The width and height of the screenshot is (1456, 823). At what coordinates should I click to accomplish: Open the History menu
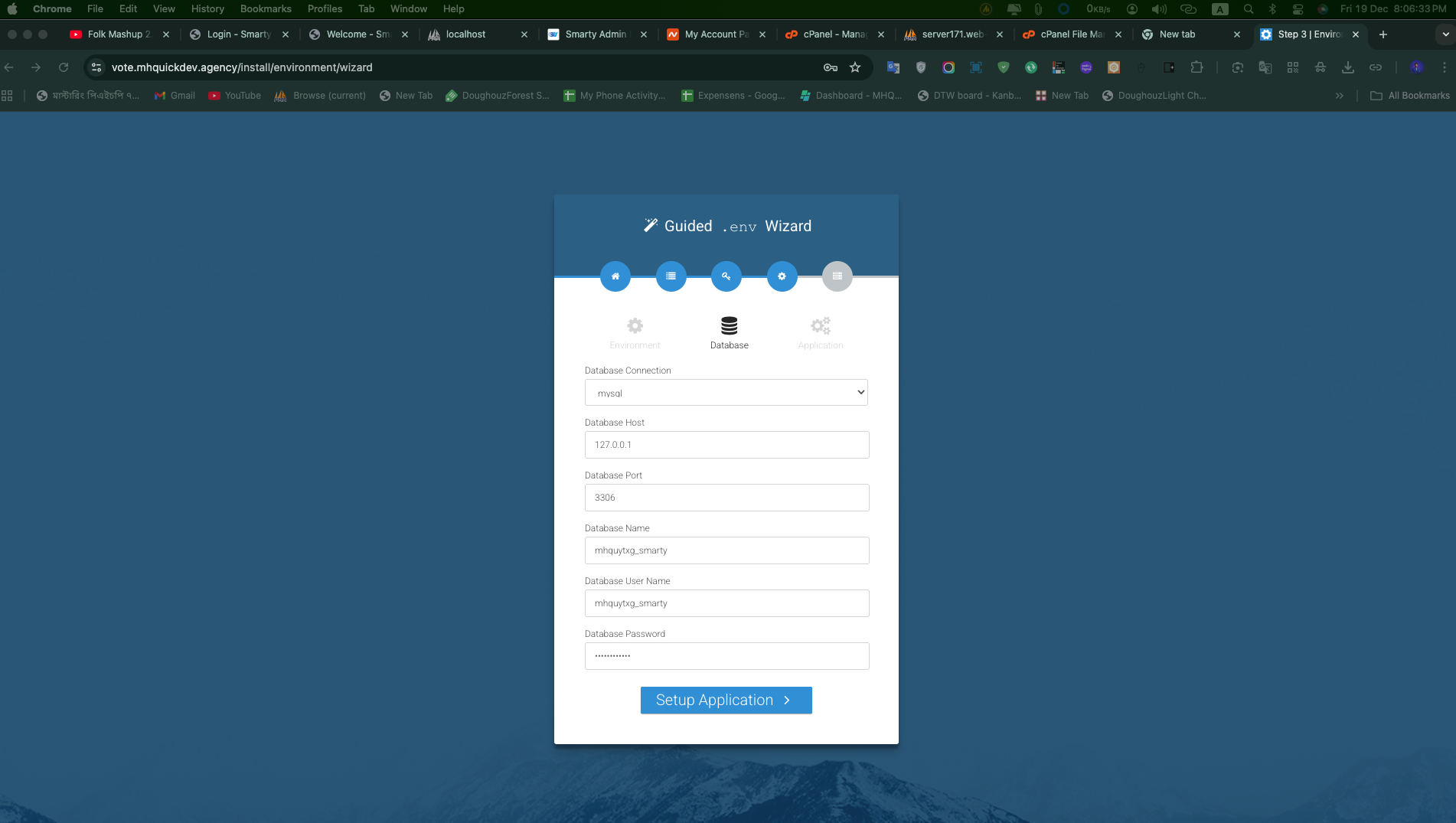207,8
